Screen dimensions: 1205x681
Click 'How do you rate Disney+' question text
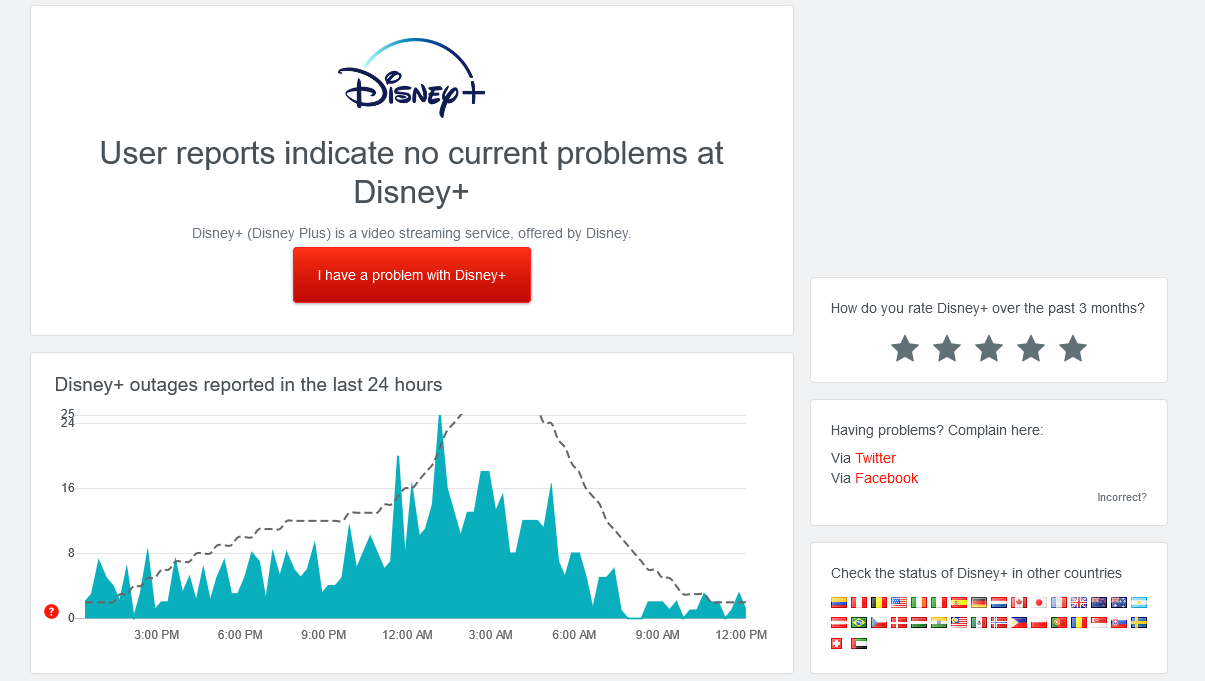(x=988, y=308)
